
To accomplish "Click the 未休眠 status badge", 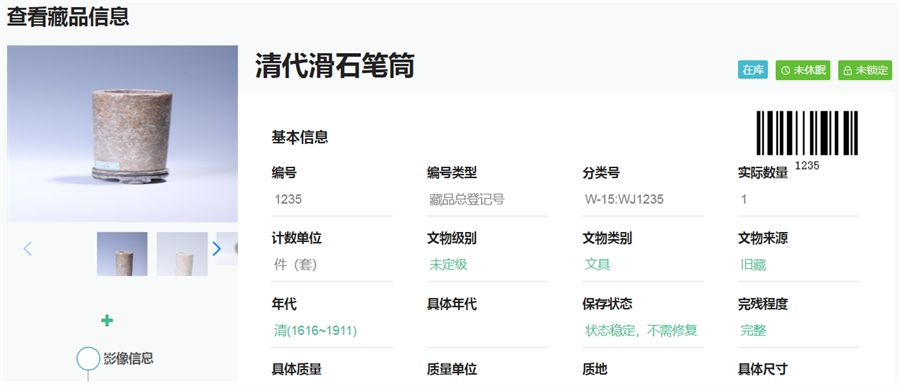I will point(803,70).
